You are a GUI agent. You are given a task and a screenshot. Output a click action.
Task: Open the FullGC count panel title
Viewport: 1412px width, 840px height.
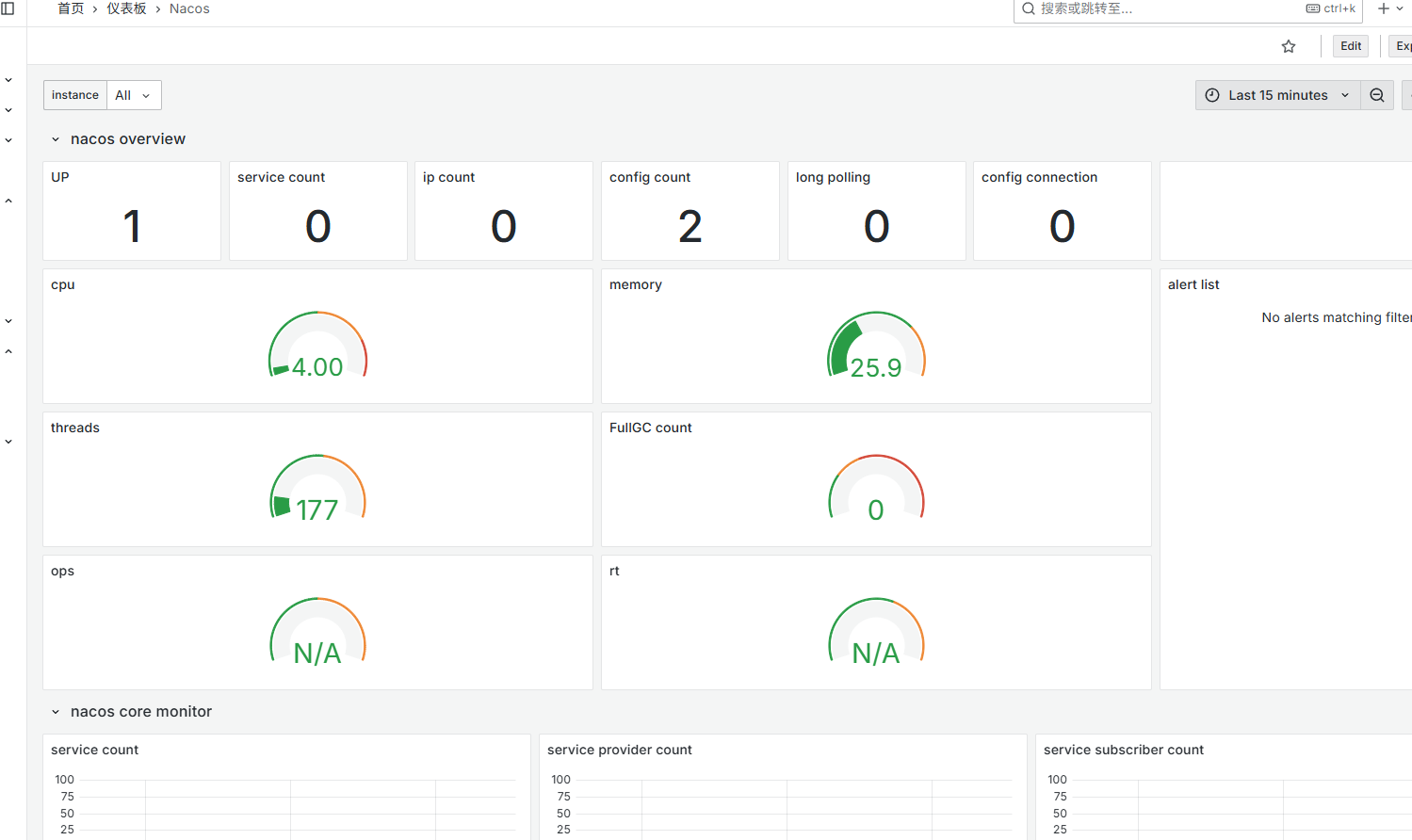(650, 428)
